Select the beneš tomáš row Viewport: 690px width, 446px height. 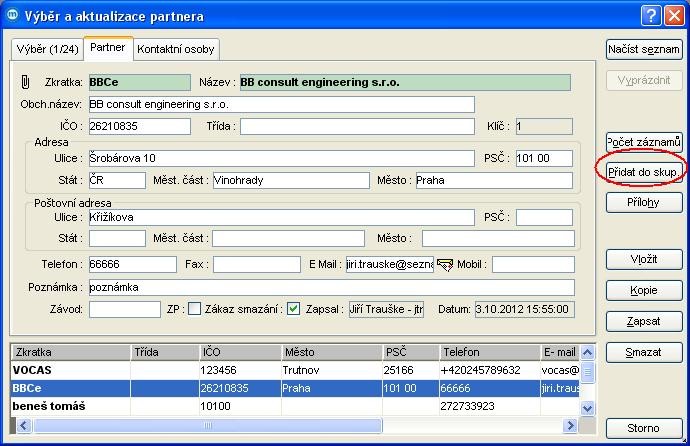295,406
